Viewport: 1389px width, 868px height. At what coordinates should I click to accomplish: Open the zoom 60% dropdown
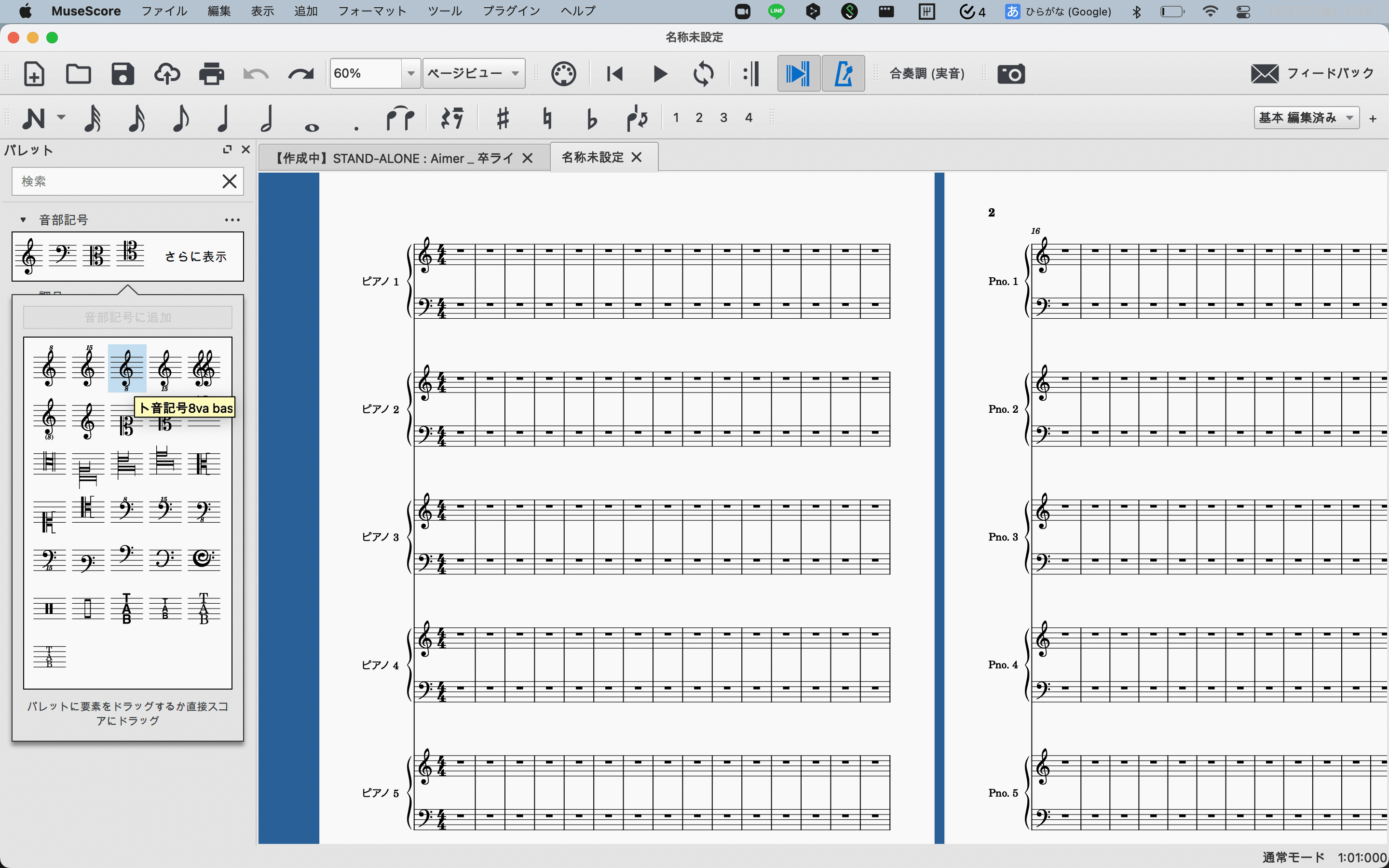click(410, 73)
